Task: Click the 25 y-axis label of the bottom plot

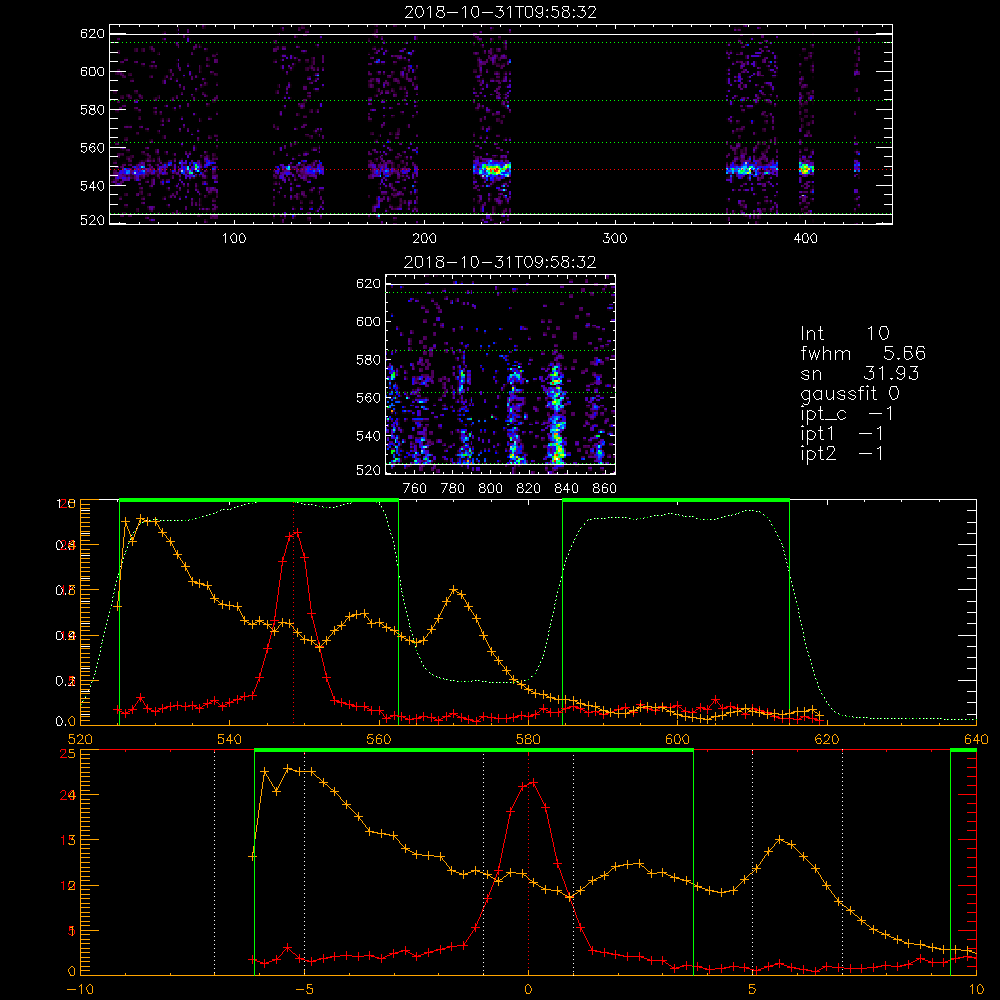Action: point(67,753)
